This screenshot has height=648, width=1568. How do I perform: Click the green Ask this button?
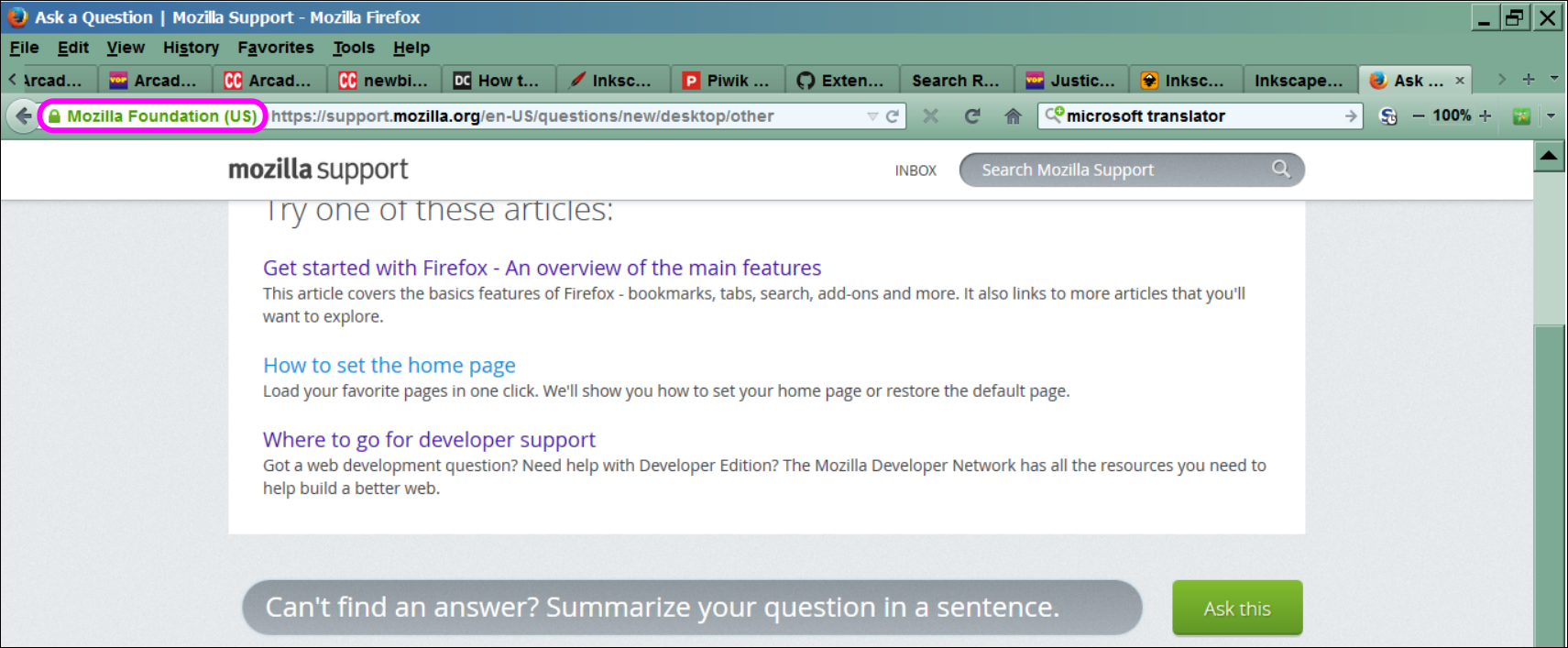1237,608
